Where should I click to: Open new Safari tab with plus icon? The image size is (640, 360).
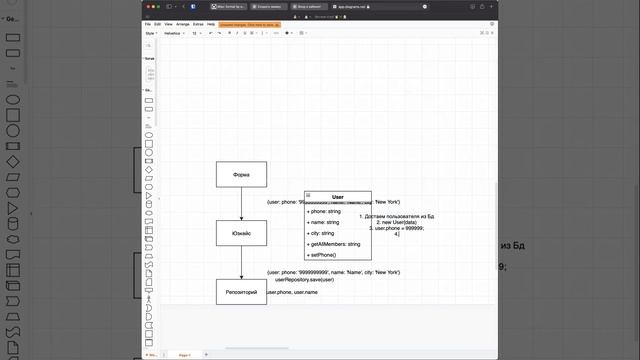click(x=491, y=7)
